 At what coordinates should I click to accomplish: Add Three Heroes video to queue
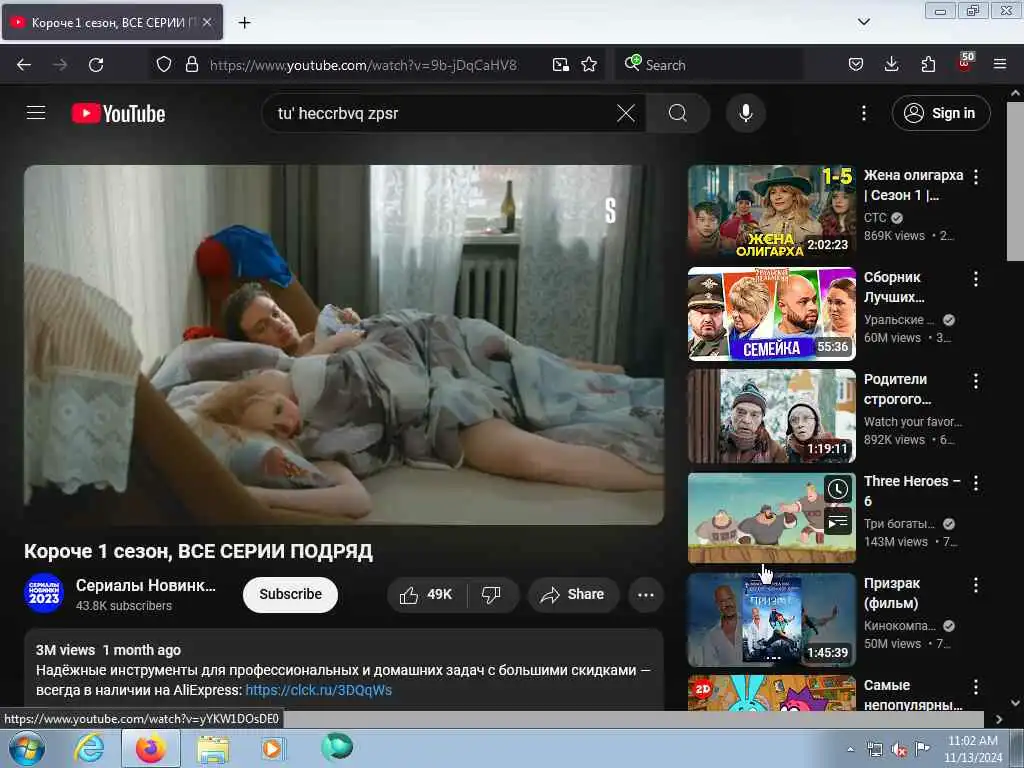coord(838,522)
